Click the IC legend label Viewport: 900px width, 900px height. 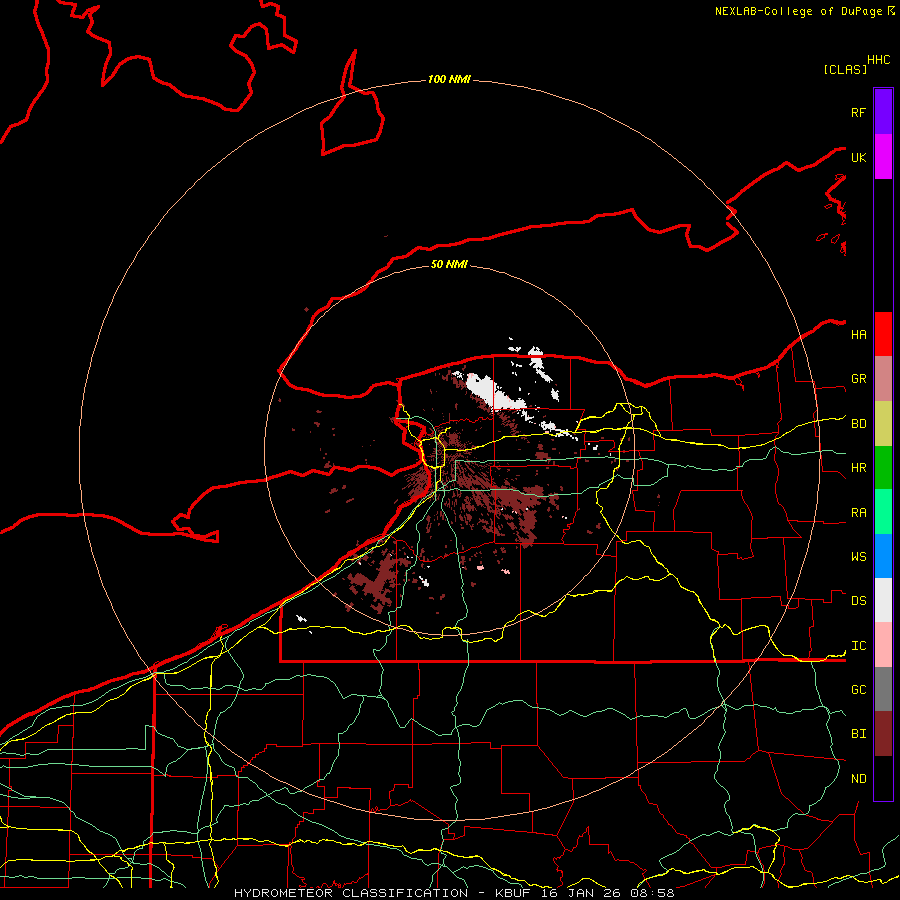click(858, 646)
